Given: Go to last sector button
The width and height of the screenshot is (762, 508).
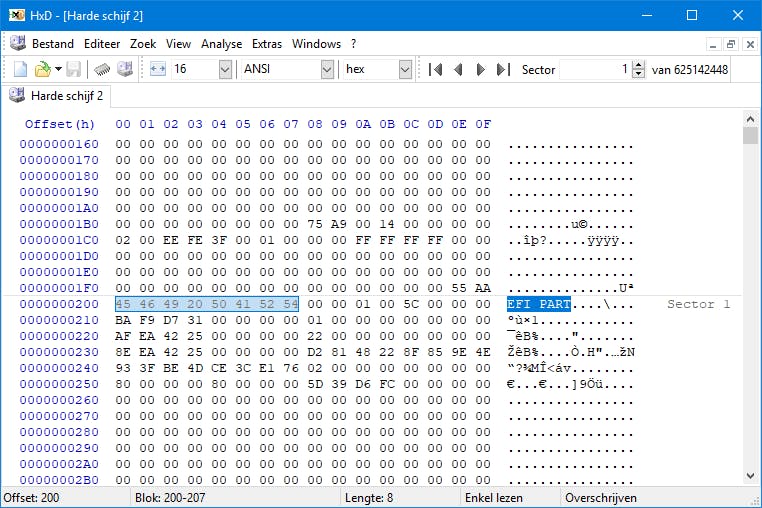Looking at the screenshot, I should click(x=503, y=70).
